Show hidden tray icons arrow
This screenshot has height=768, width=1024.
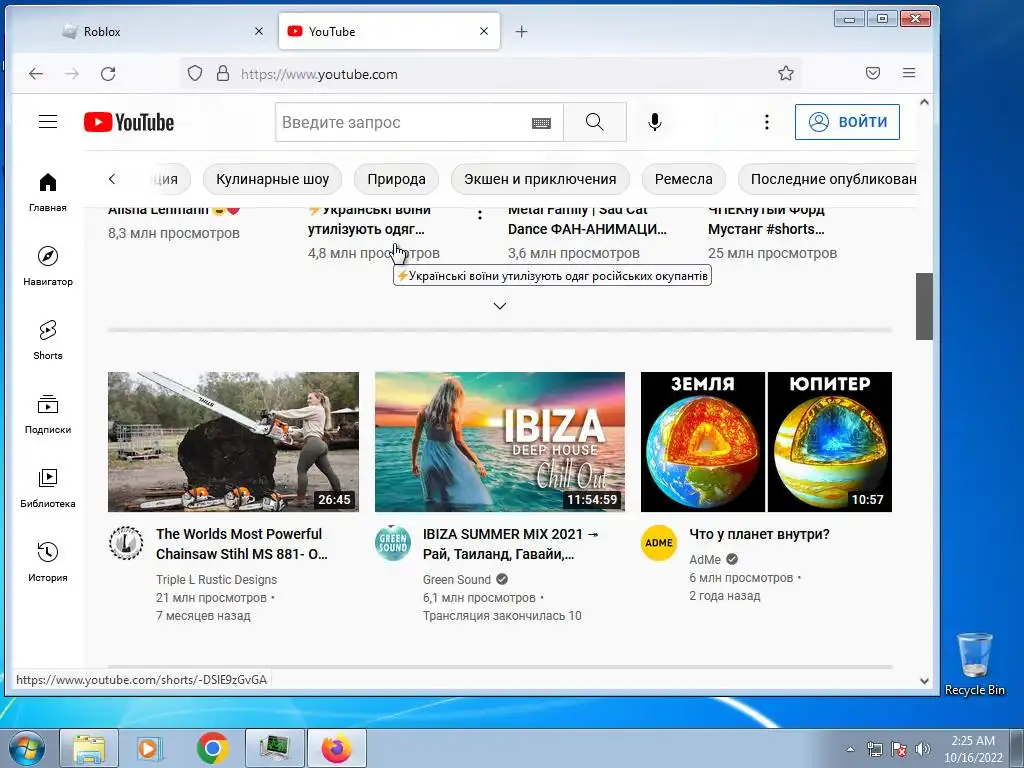tap(850, 749)
